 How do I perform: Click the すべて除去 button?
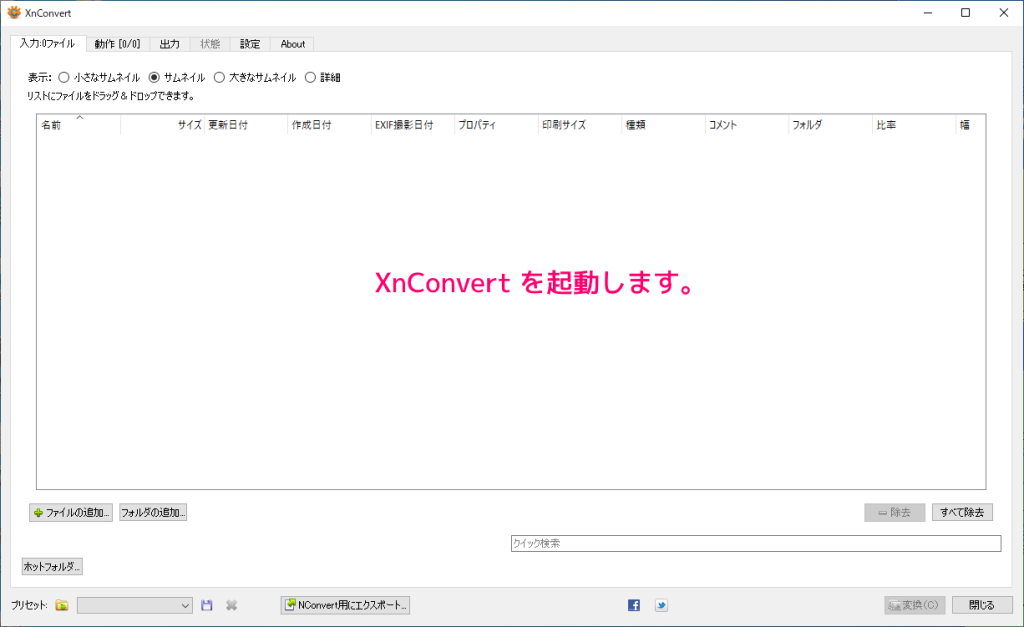click(x=963, y=513)
